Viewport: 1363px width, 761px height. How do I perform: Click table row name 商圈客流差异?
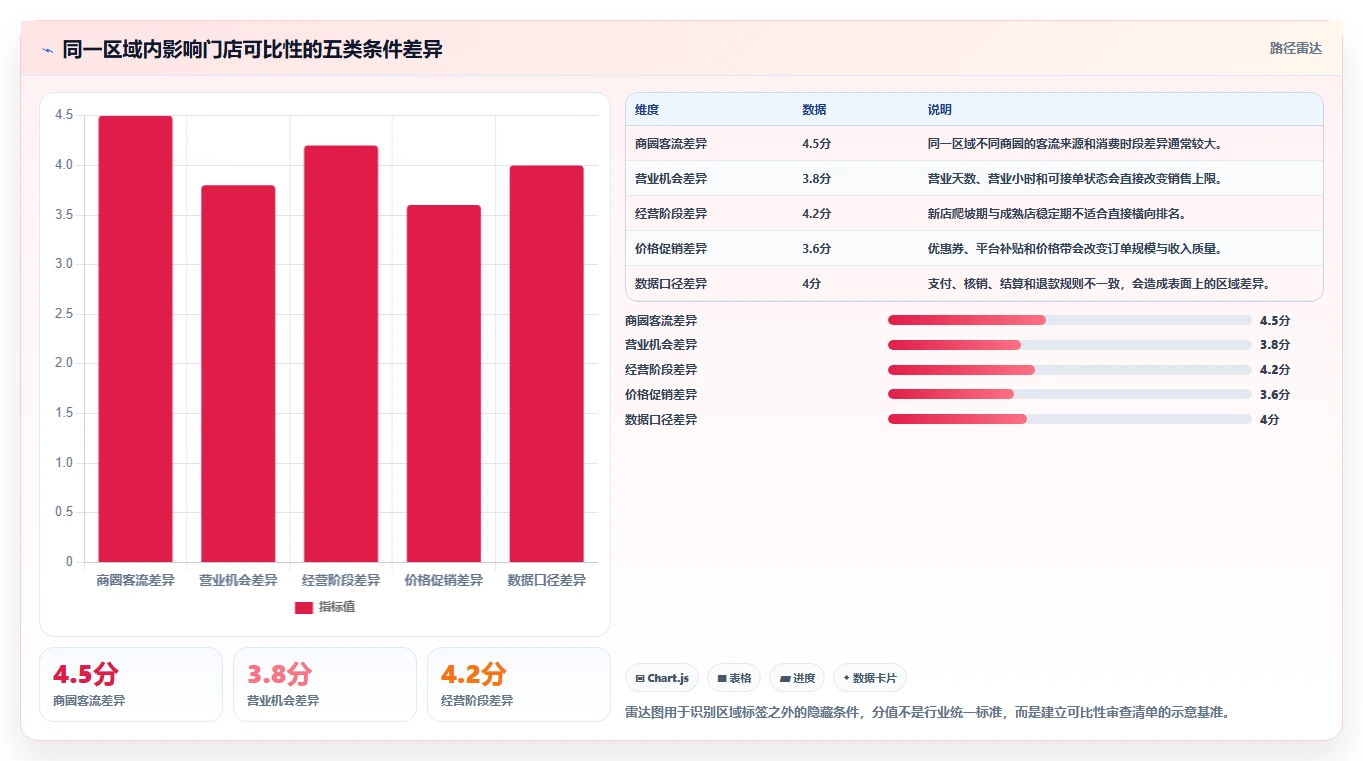(x=671, y=144)
